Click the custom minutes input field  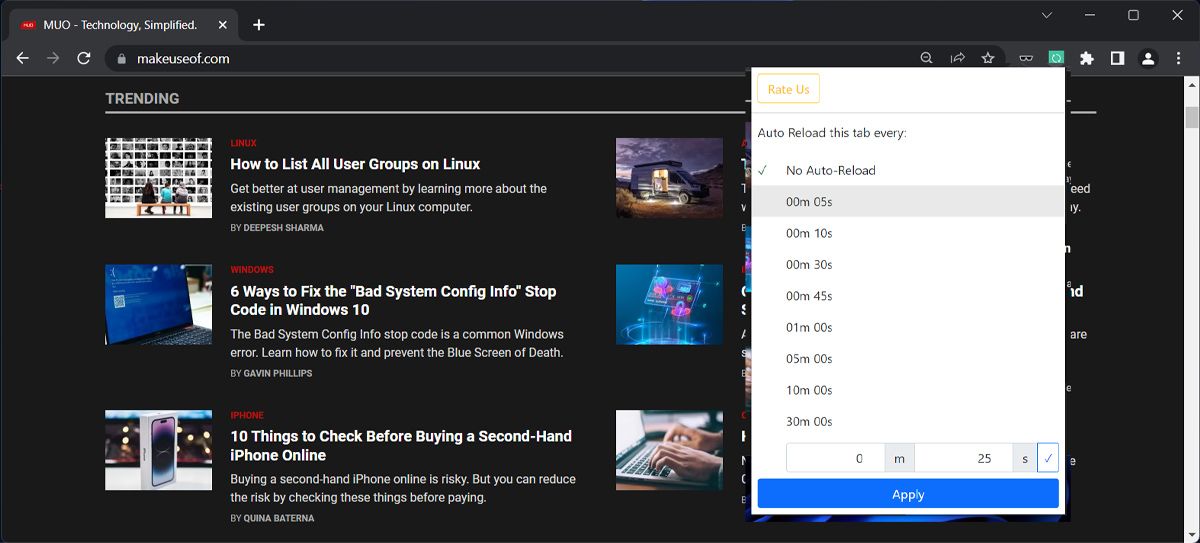tap(835, 458)
